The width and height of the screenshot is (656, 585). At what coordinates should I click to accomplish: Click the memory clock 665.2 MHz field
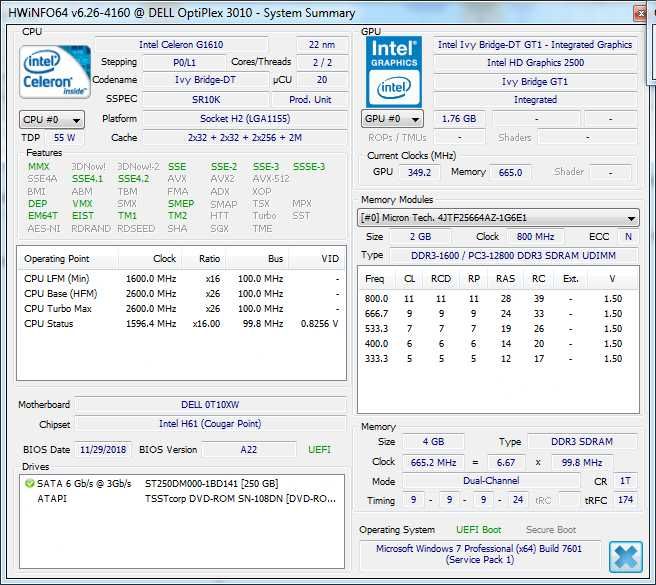(x=433, y=462)
